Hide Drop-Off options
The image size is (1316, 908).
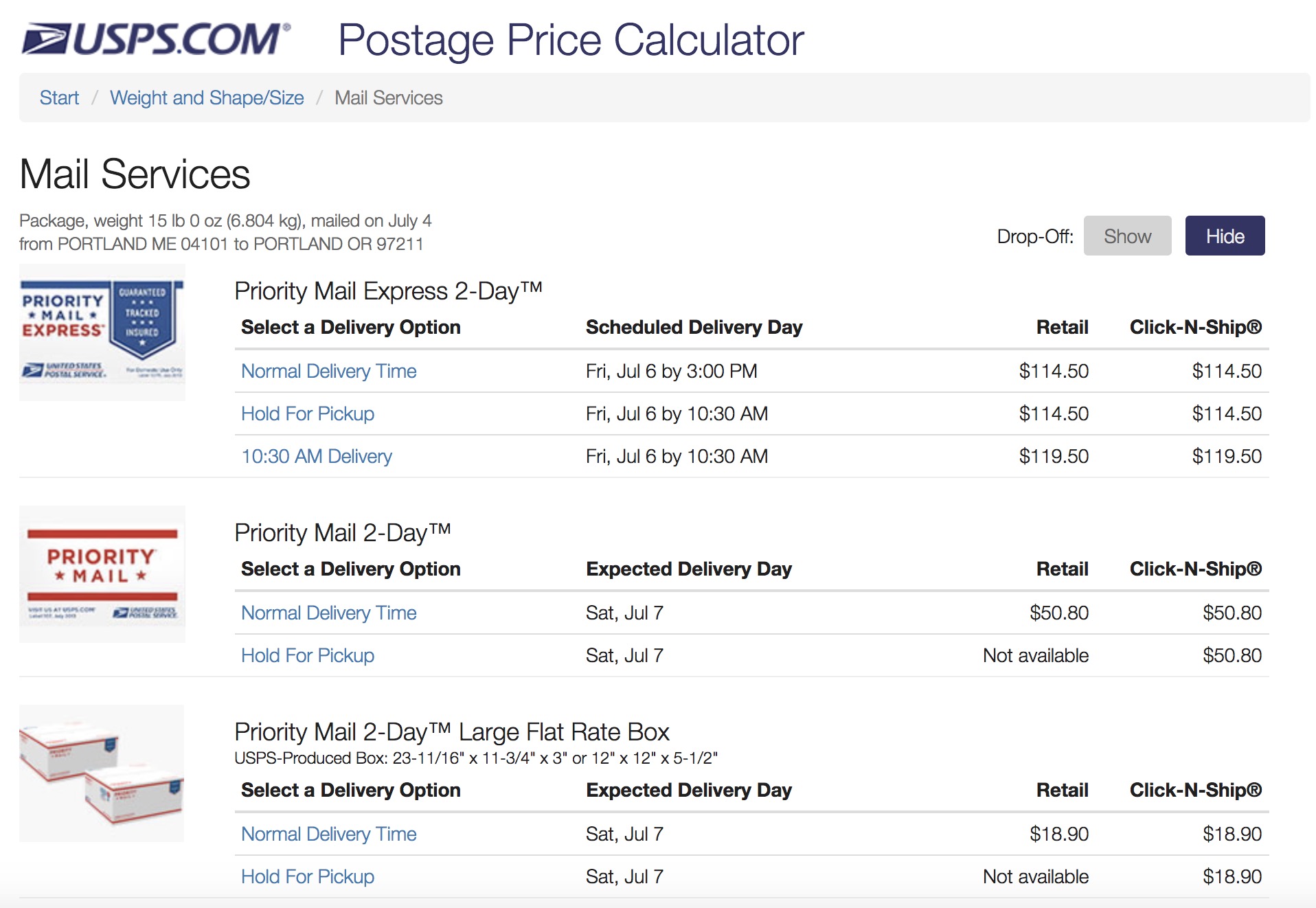click(x=1225, y=236)
